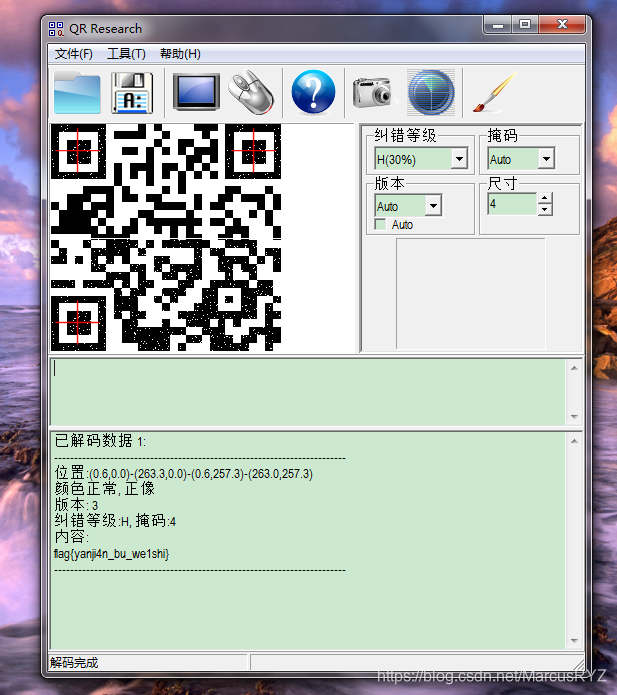Screen dimensions: 617x695
Task: Click the mouse selection icon
Action: click(251, 92)
